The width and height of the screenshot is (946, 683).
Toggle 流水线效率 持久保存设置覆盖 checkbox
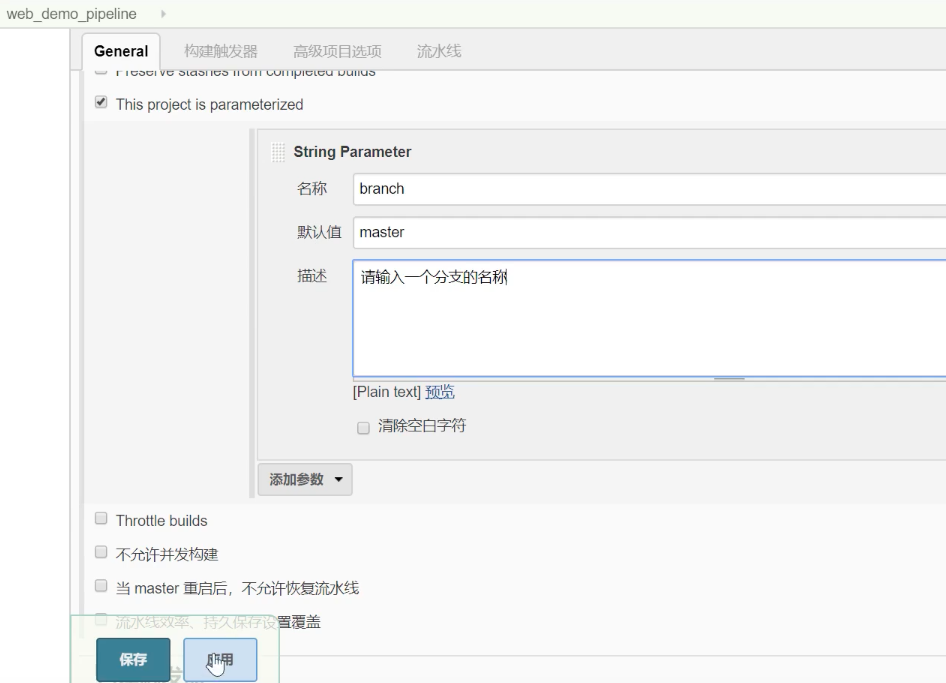(x=101, y=620)
